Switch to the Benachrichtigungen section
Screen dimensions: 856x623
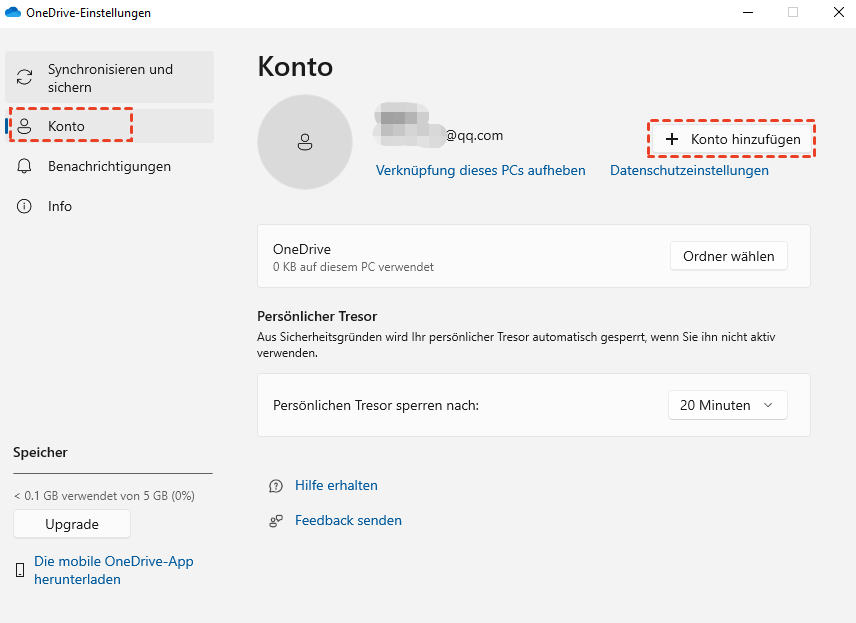109,166
